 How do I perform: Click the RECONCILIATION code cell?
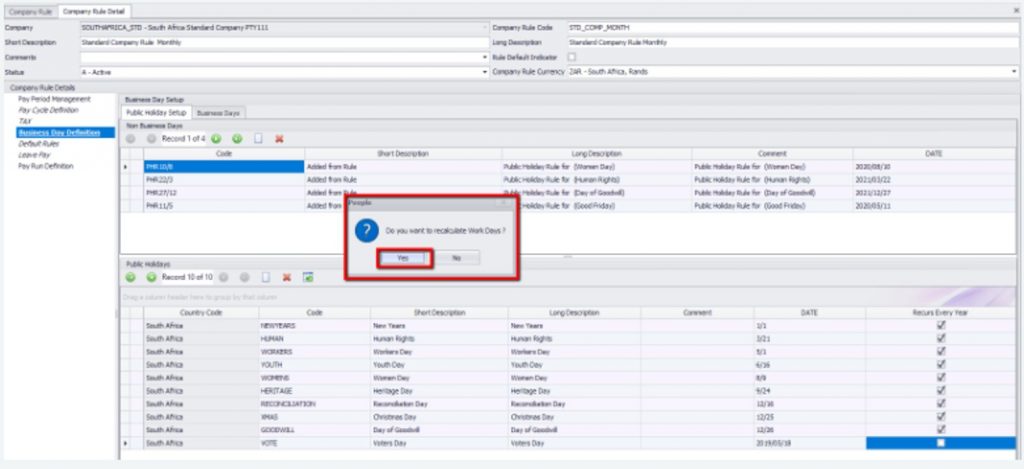click(315, 404)
